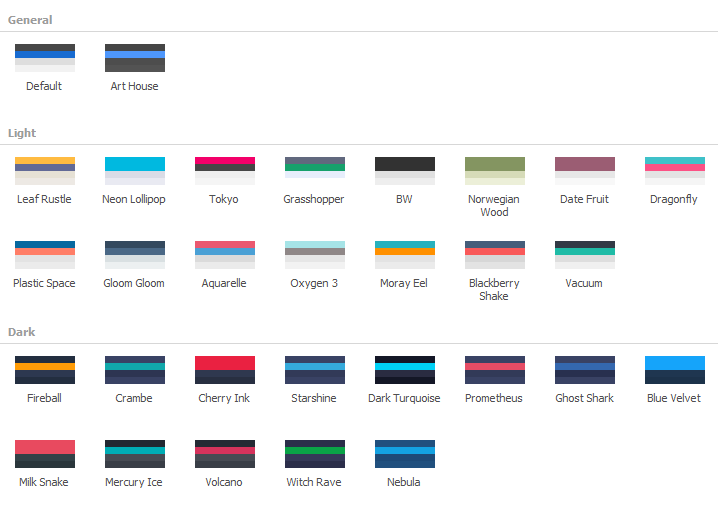Image resolution: width=718 pixels, height=509 pixels.
Task: Select the Tokyo theme swatch
Action: (x=224, y=171)
